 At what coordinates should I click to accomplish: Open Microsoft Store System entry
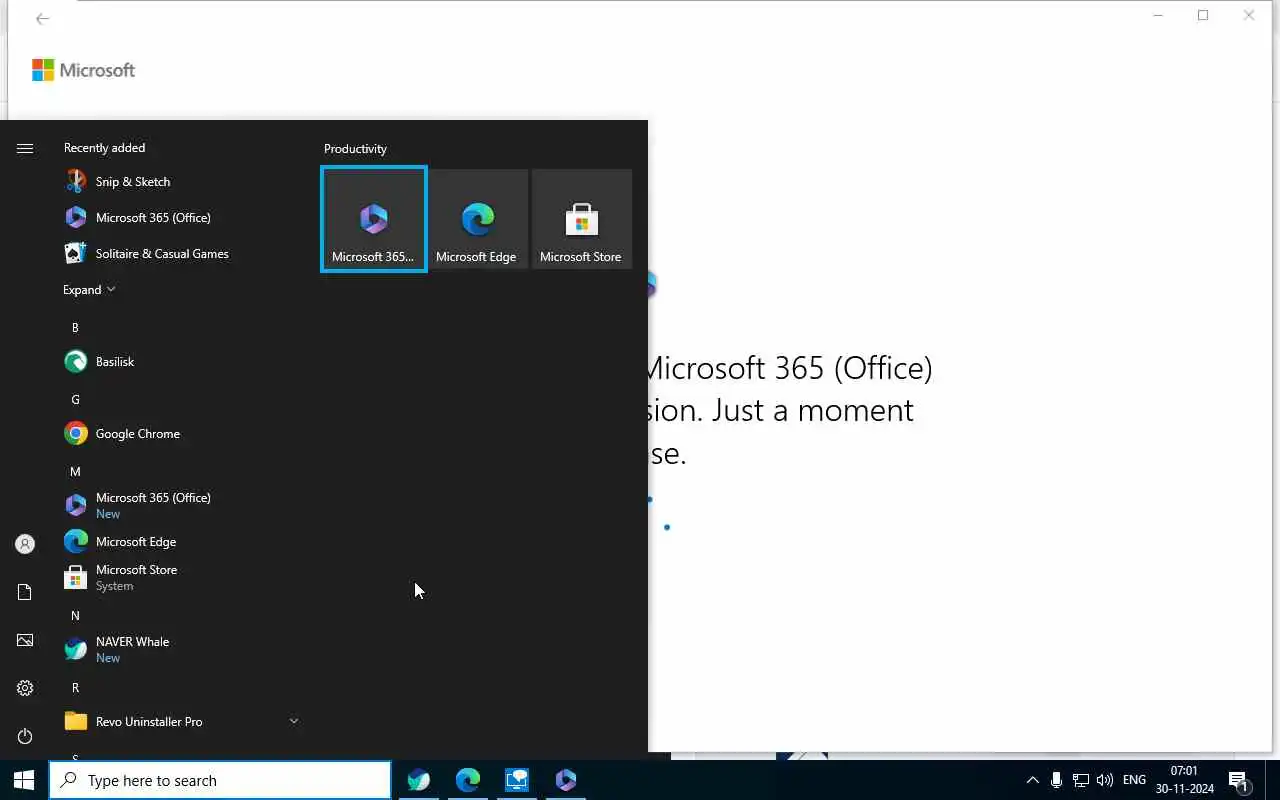click(180, 578)
